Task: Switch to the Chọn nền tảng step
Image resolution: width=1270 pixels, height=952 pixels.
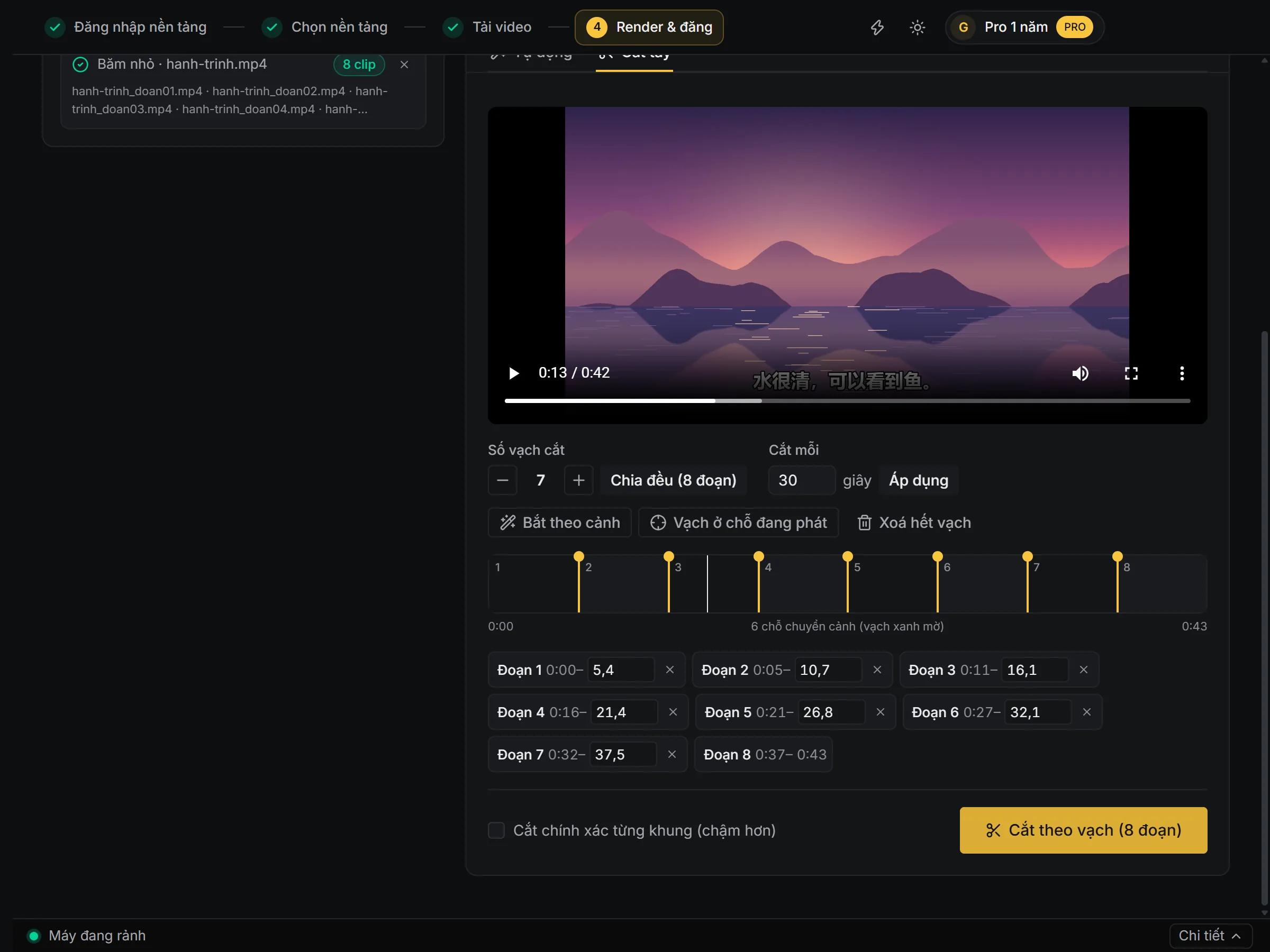Action: [x=324, y=28]
